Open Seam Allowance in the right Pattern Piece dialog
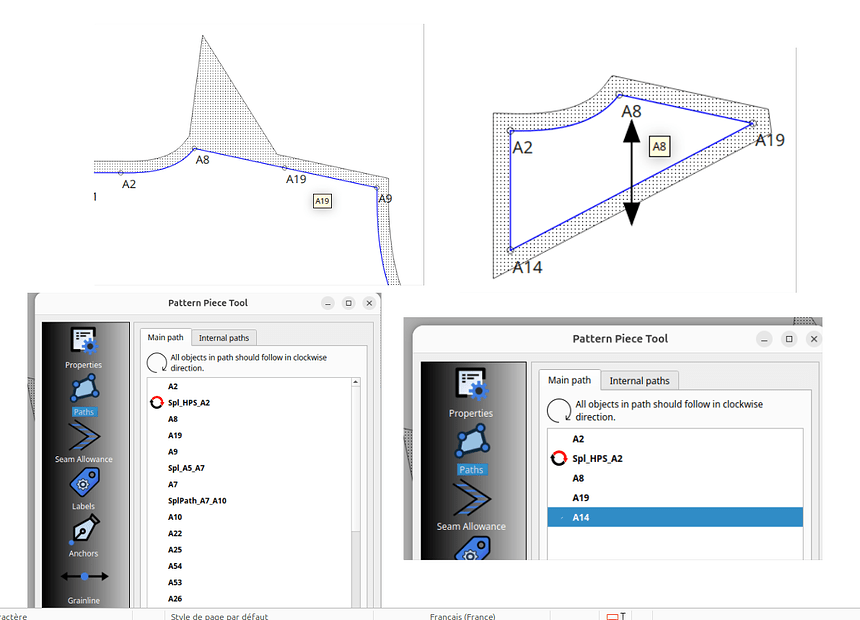 [x=471, y=505]
